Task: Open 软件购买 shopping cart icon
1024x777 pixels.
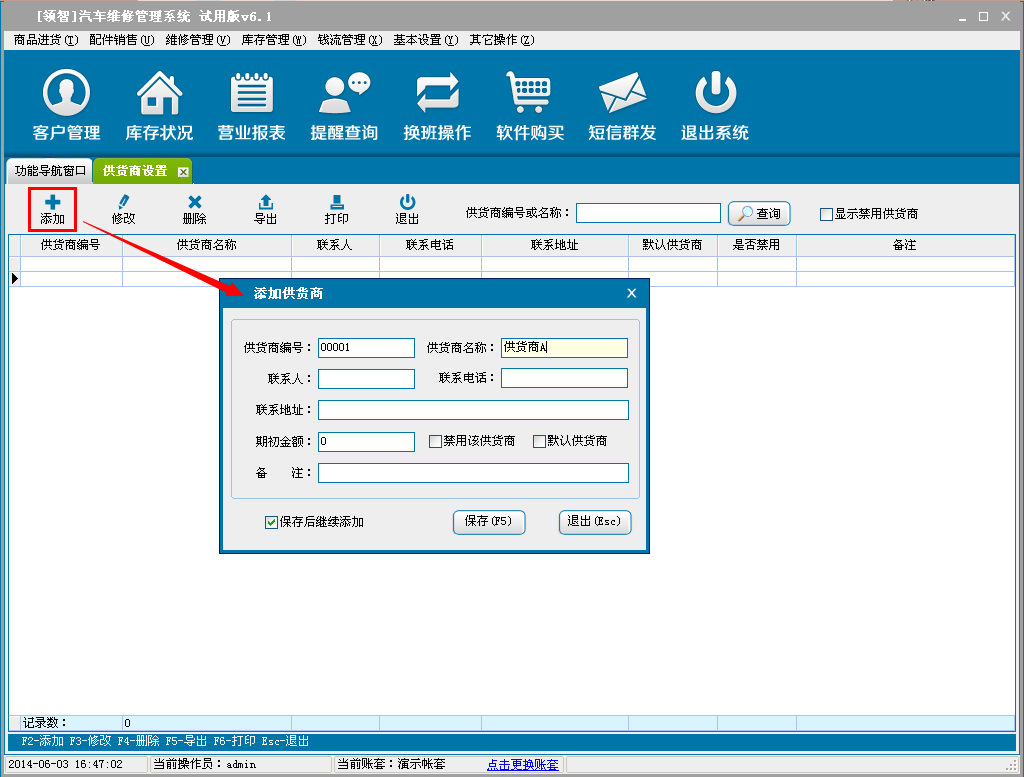Action: coord(530,95)
